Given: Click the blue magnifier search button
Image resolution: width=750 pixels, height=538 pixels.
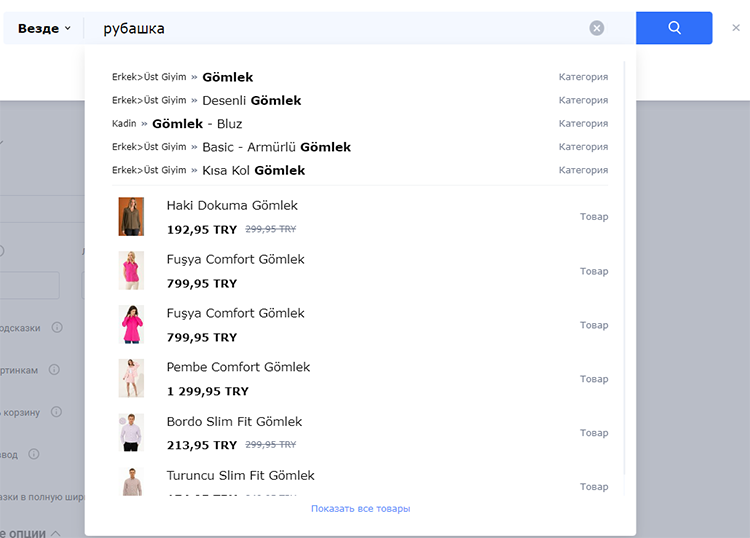Looking at the screenshot, I should (x=674, y=28).
